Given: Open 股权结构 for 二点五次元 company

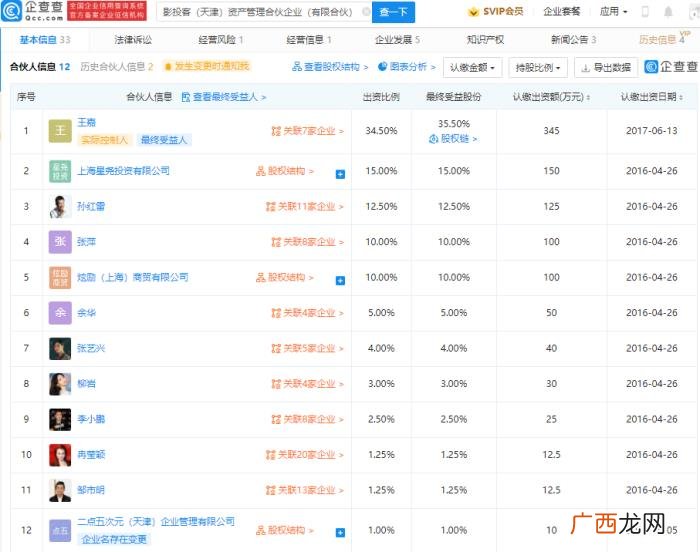Looking at the screenshot, I should [285, 530].
